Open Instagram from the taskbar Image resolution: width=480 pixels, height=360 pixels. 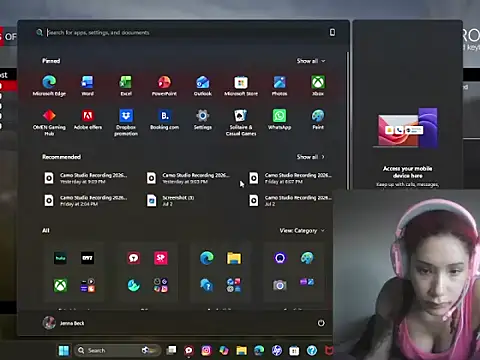(x=206, y=350)
